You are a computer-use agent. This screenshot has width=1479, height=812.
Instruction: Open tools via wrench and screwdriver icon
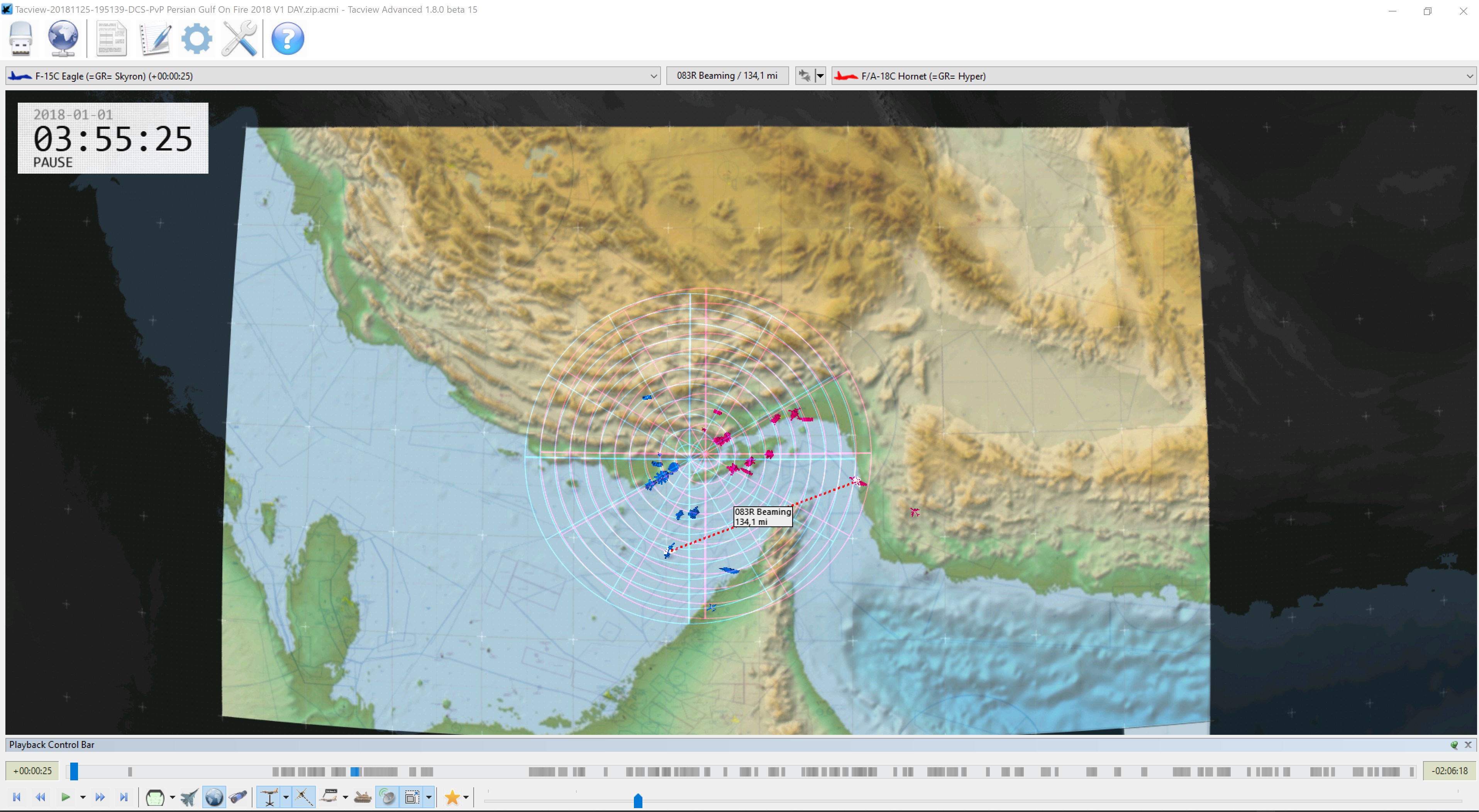239,39
